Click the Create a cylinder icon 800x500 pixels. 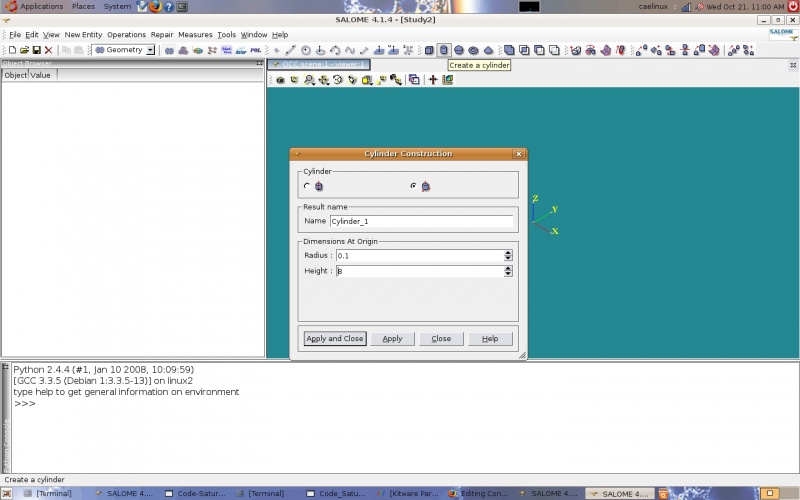[x=444, y=50]
